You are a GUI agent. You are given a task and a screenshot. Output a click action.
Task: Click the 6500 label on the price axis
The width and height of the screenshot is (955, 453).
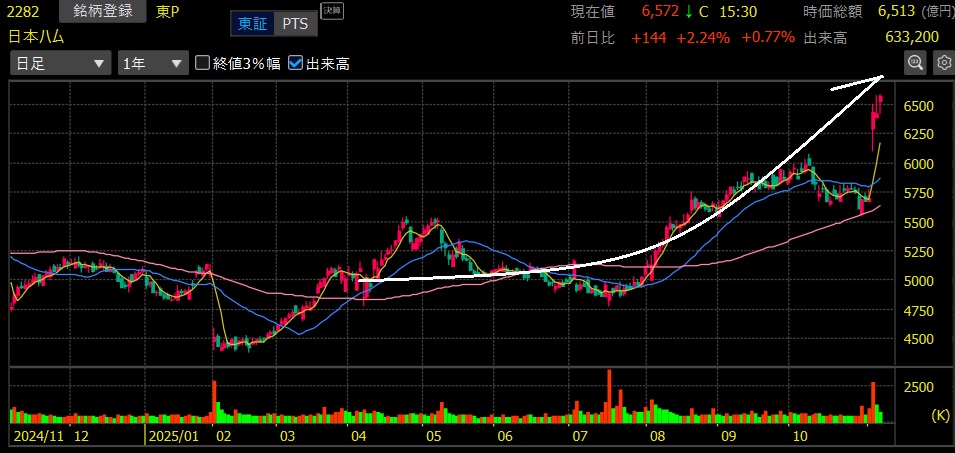click(x=918, y=106)
